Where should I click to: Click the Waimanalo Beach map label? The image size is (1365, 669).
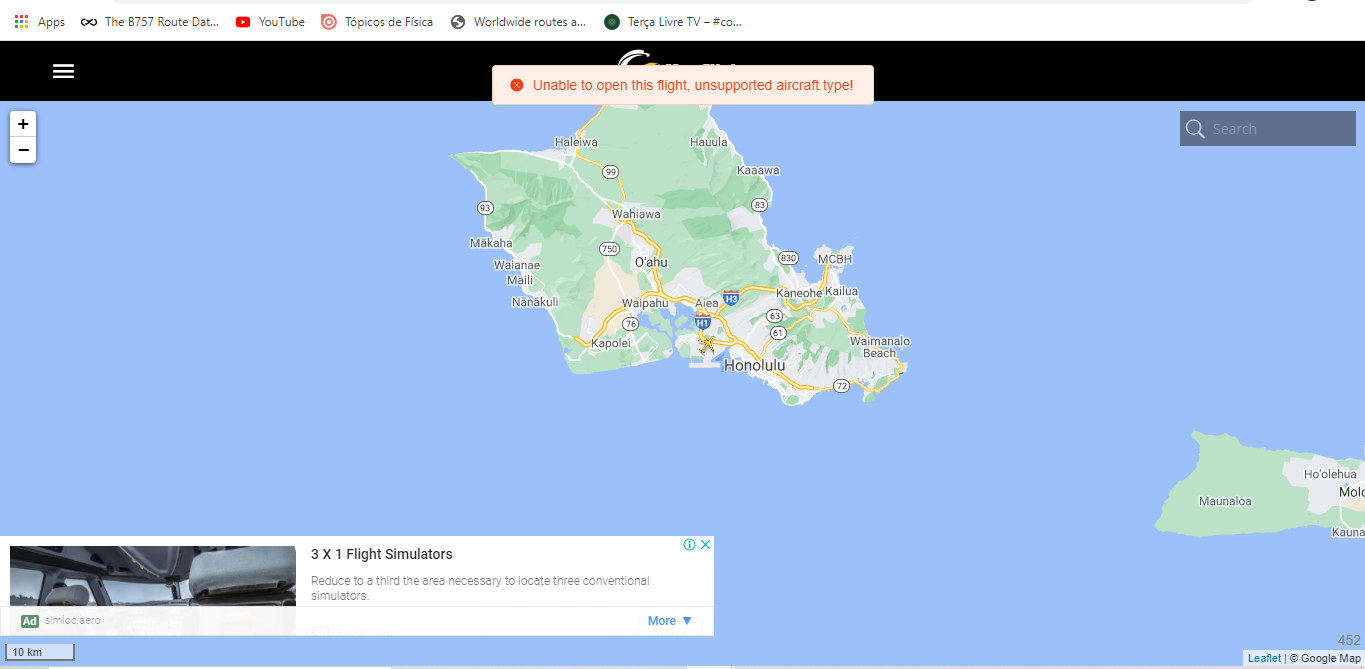880,347
